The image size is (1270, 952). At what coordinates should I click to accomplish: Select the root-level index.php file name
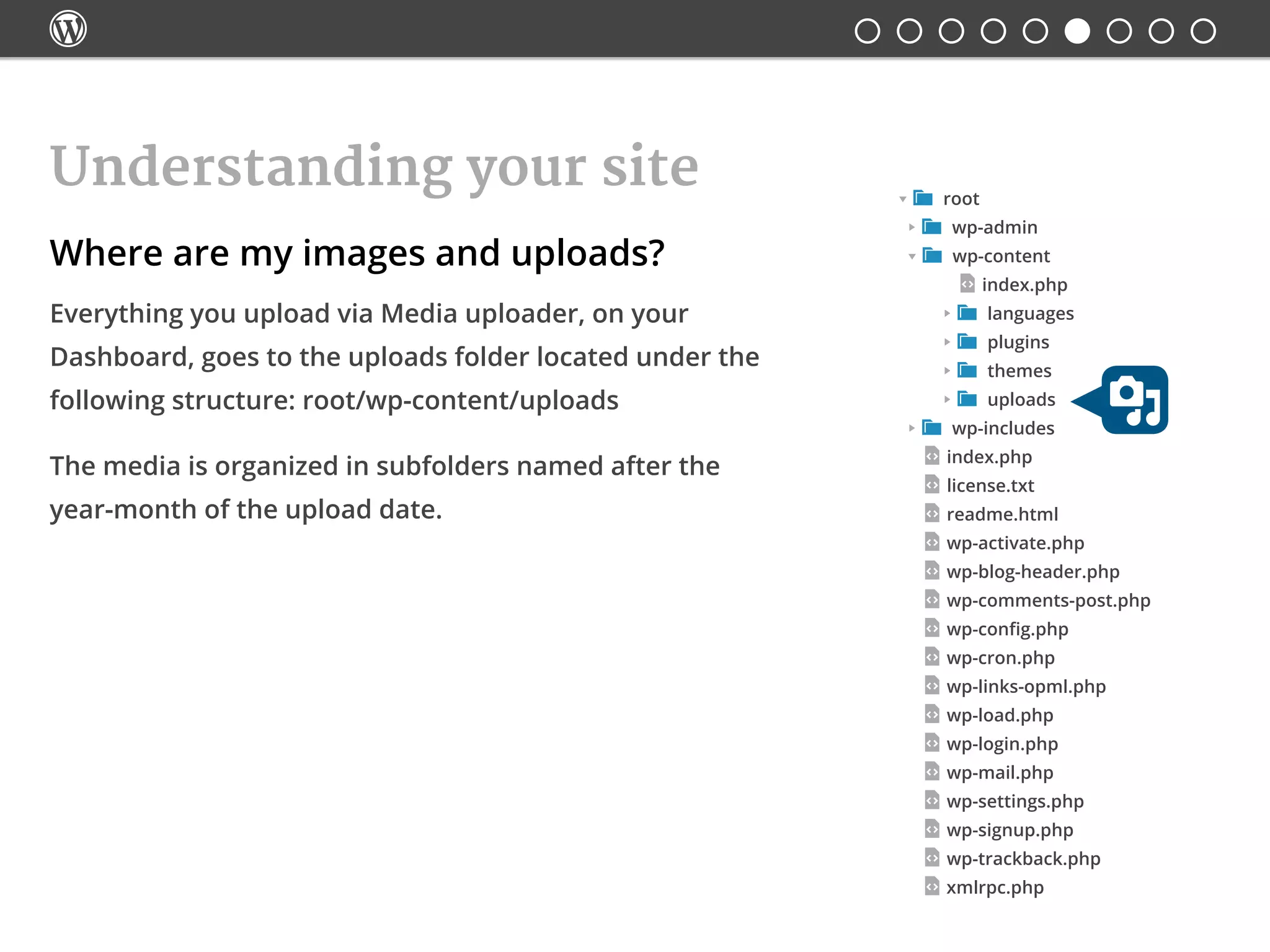[x=989, y=457]
